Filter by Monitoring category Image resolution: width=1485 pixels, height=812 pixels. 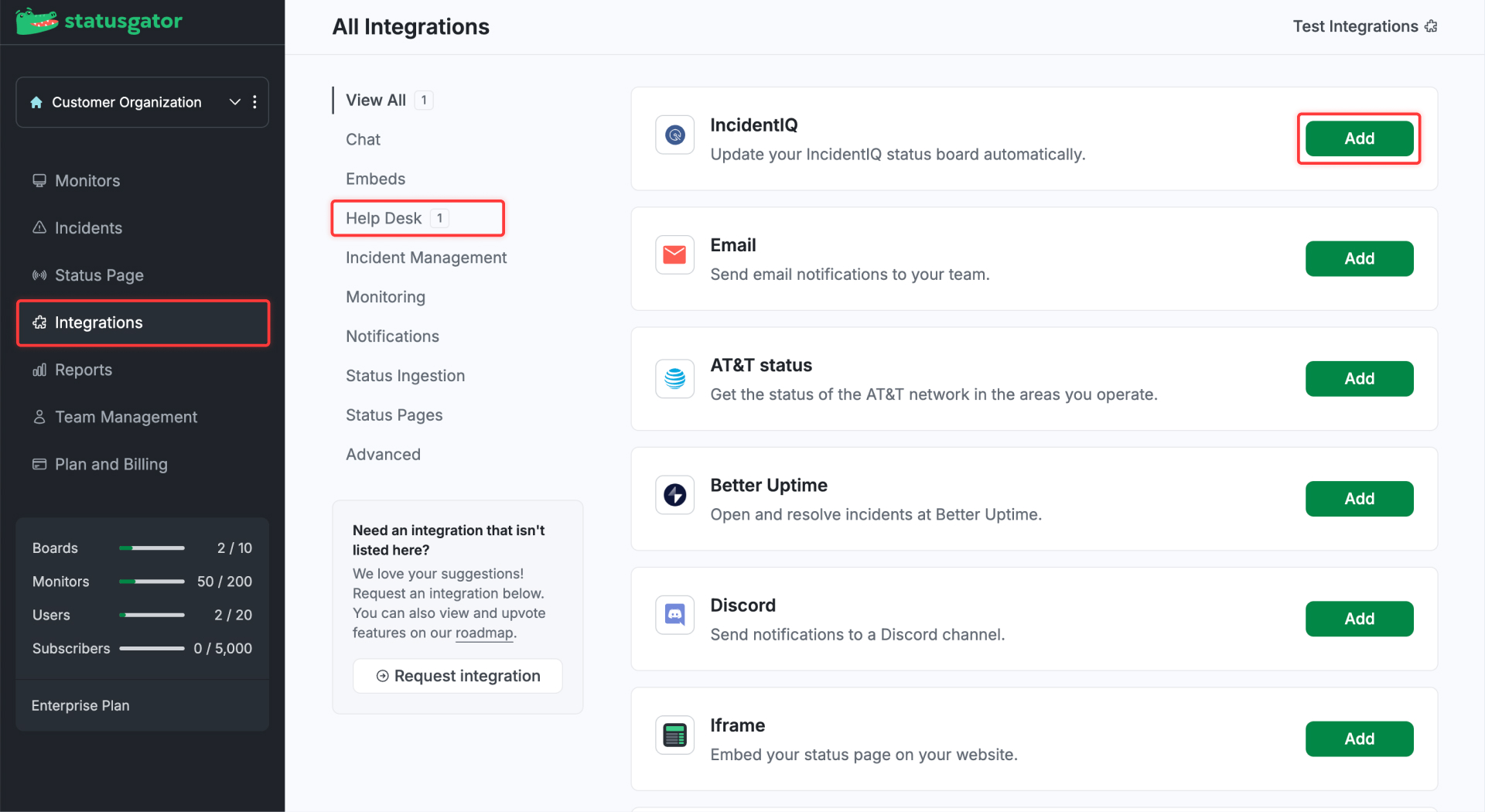pyautogui.click(x=385, y=297)
